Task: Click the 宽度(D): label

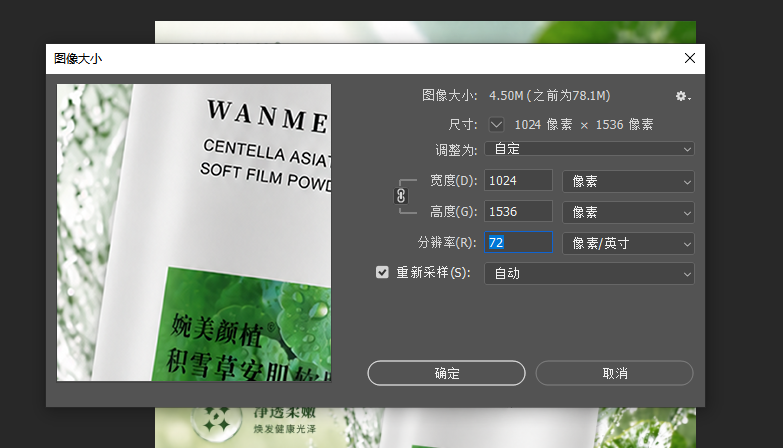Action: pos(453,180)
